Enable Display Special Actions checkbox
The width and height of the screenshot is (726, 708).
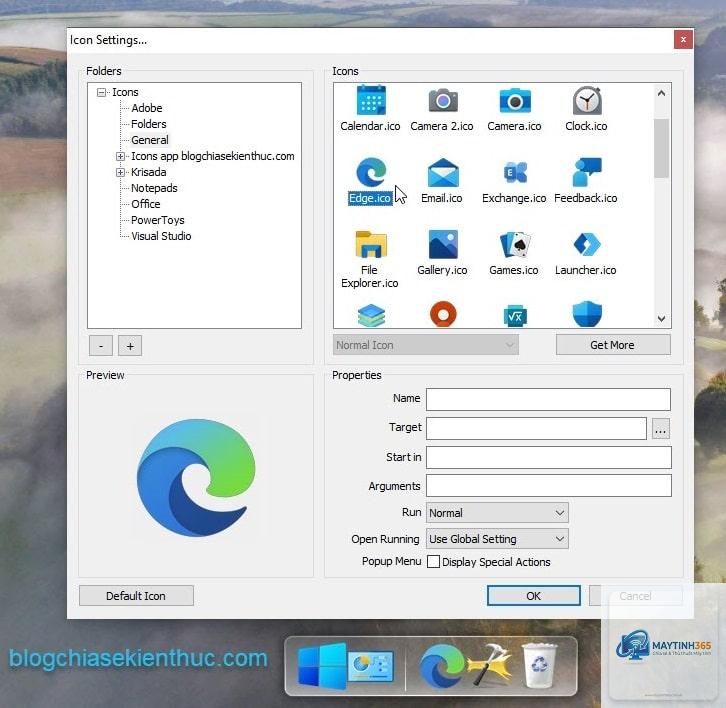(433, 562)
